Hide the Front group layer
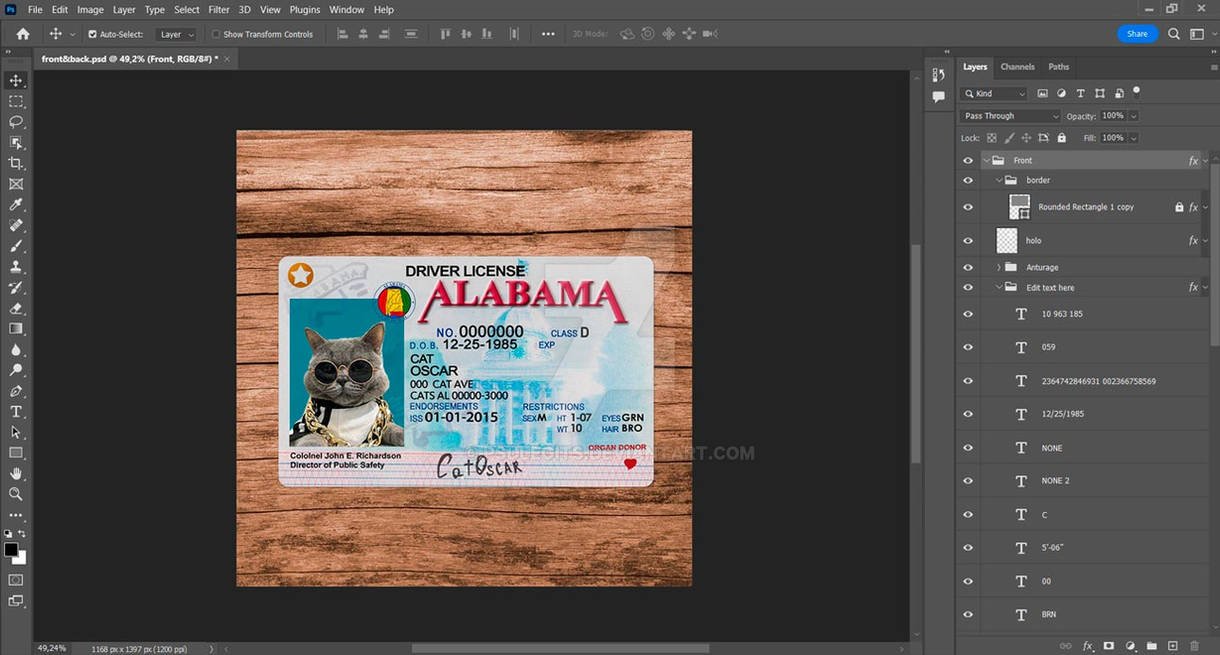 pyautogui.click(x=967, y=160)
